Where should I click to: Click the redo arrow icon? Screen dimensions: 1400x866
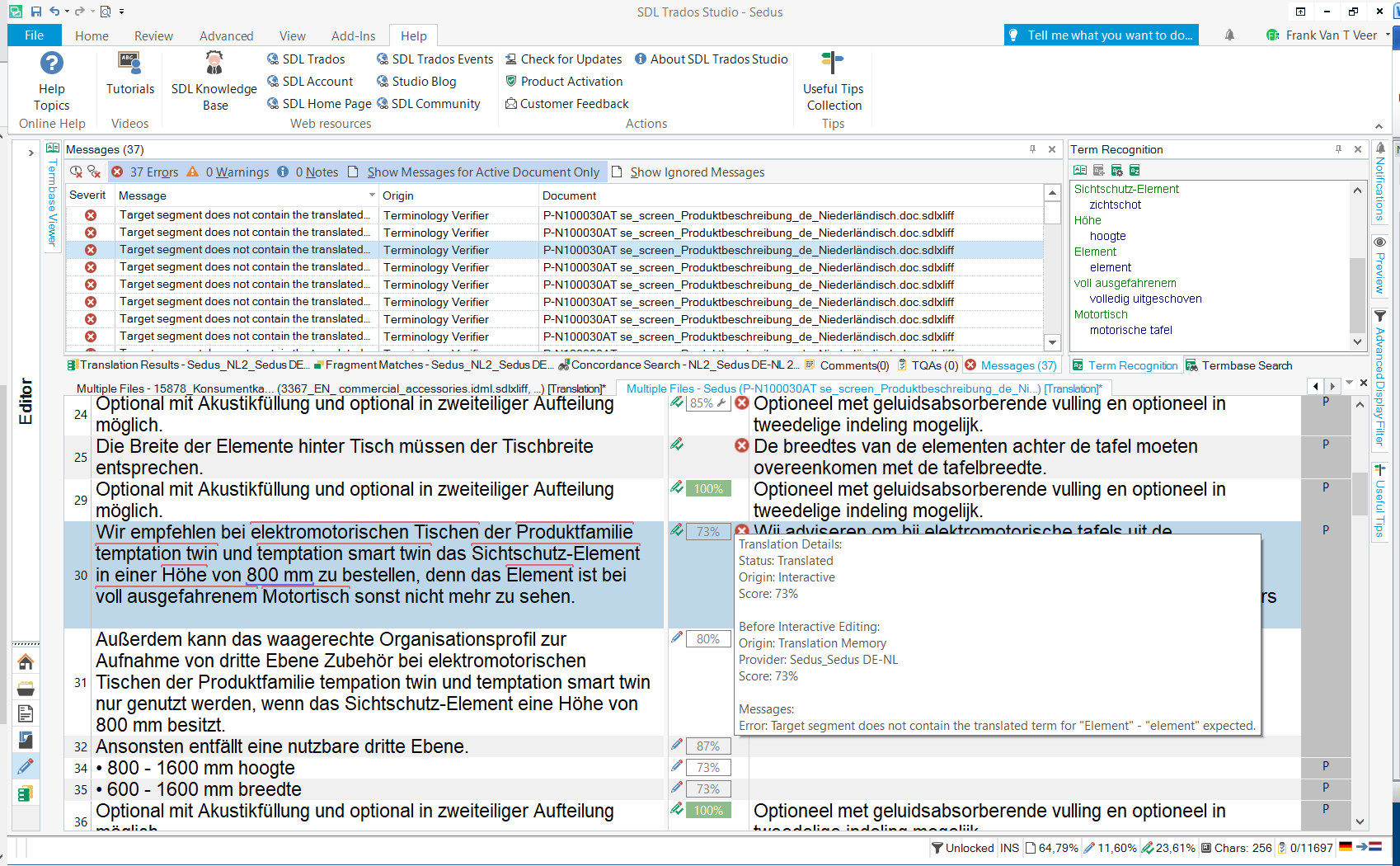click(80, 12)
